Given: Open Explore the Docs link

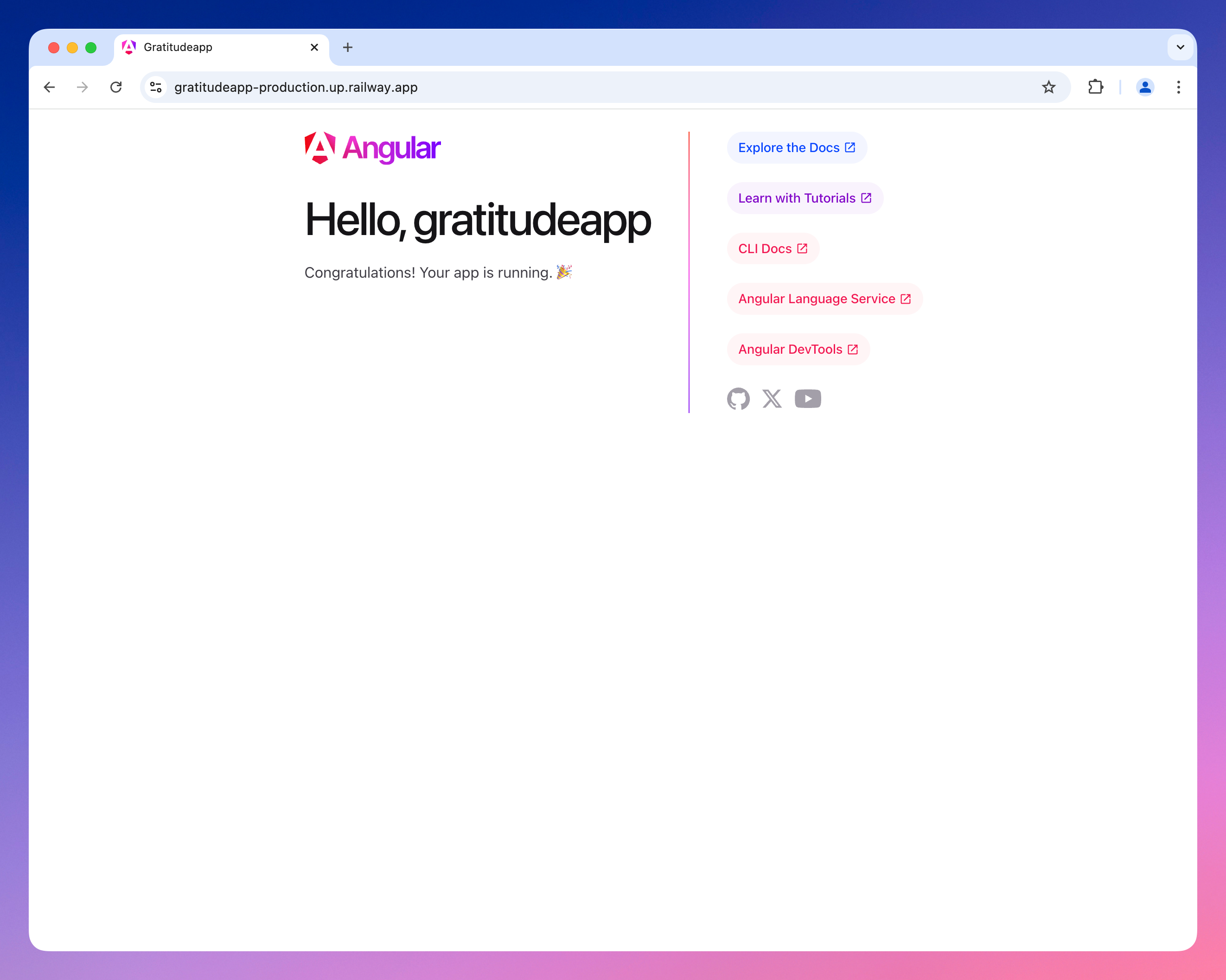Looking at the screenshot, I should point(797,148).
